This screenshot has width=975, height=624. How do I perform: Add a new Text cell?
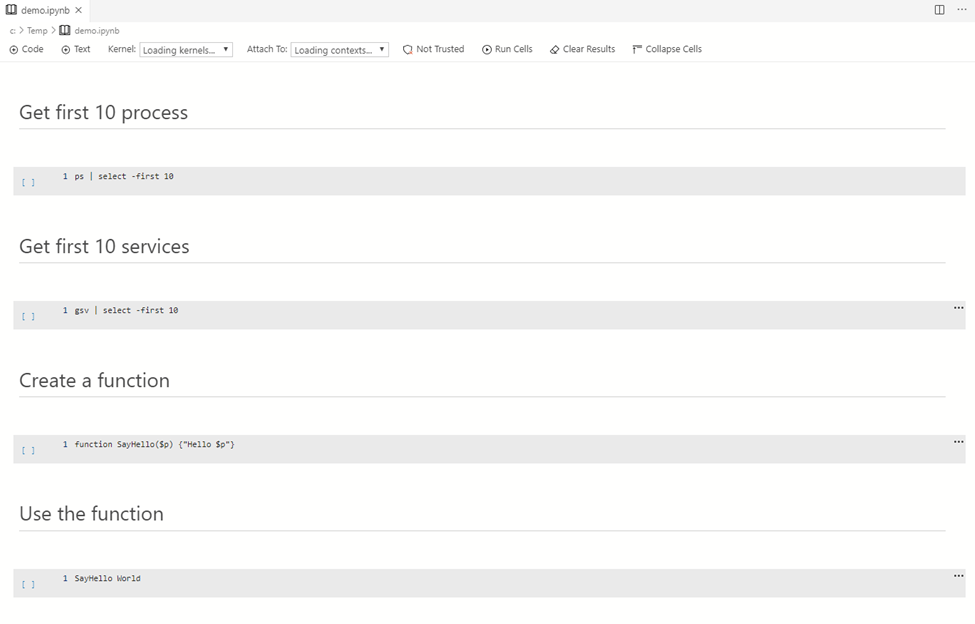click(x=76, y=49)
